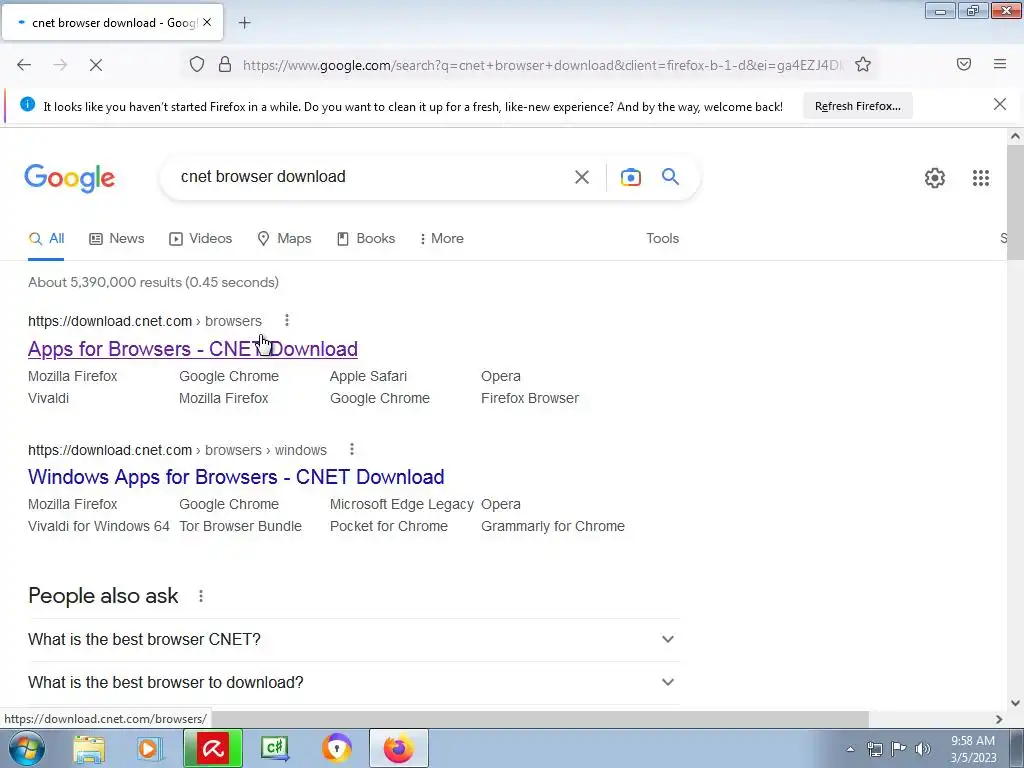The image size is (1024, 768).
Task: Expand What is the best browser to download
Action: pyautogui.click(x=353, y=682)
